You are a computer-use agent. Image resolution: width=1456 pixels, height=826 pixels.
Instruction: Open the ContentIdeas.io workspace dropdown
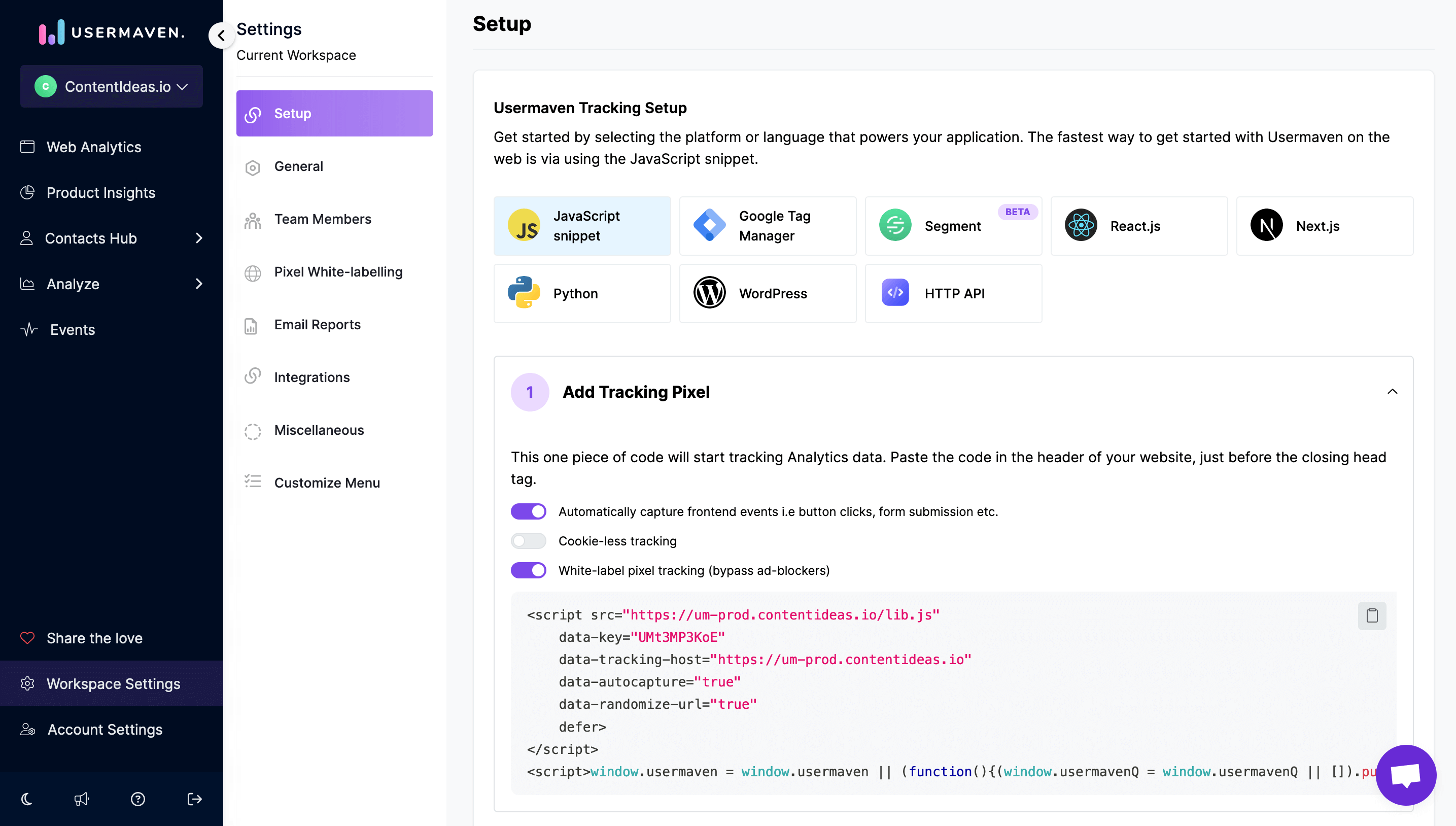112,87
